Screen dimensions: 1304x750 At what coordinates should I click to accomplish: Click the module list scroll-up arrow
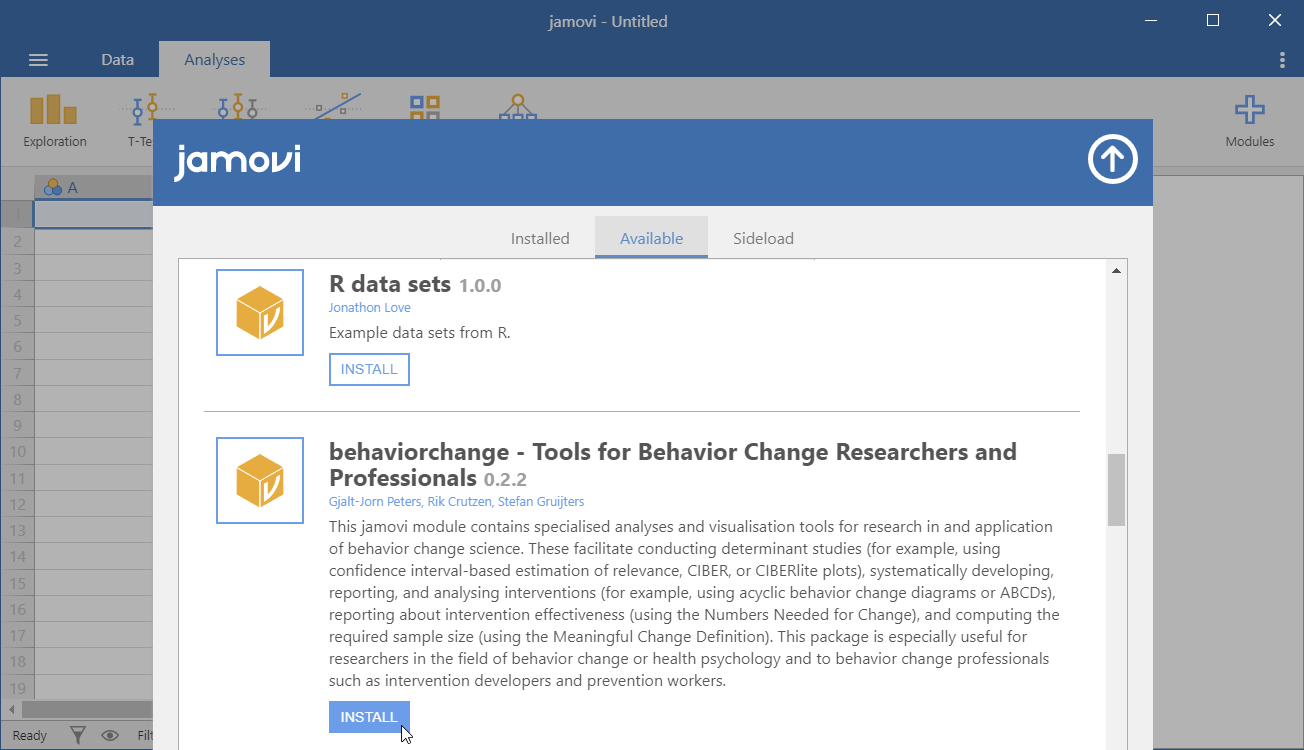pyautogui.click(x=1116, y=270)
